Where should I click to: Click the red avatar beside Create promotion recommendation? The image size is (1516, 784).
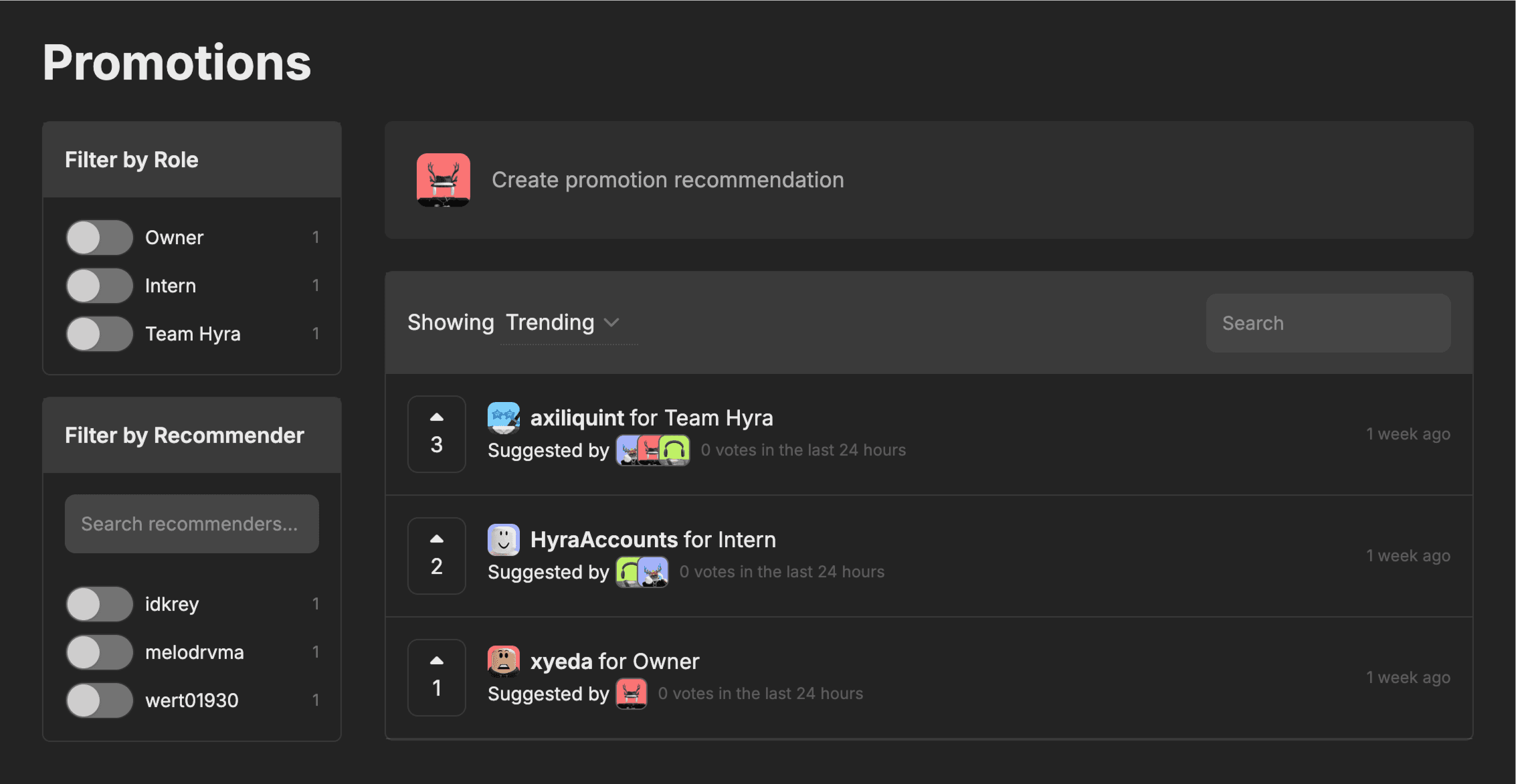pyautogui.click(x=443, y=180)
